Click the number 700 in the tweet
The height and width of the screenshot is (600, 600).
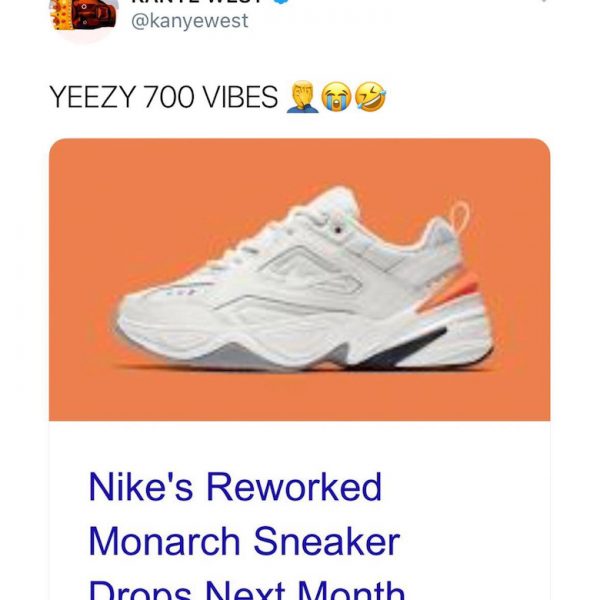165,98
